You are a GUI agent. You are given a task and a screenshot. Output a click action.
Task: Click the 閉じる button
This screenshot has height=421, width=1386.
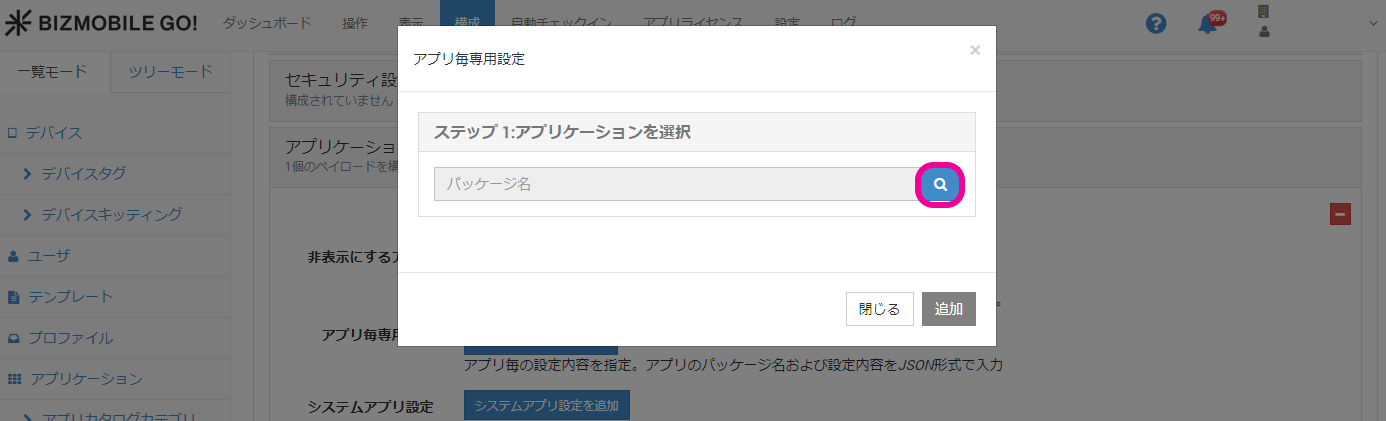click(x=879, y=309)
